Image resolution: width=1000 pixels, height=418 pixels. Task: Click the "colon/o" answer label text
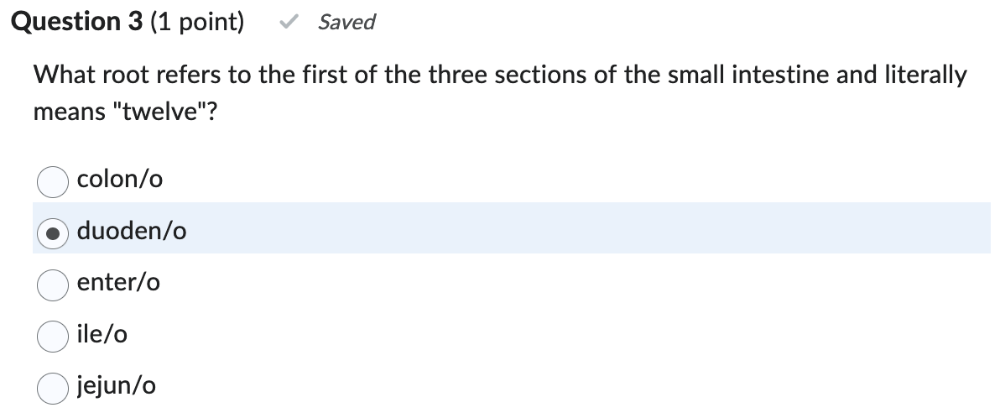tap(119, 181)
